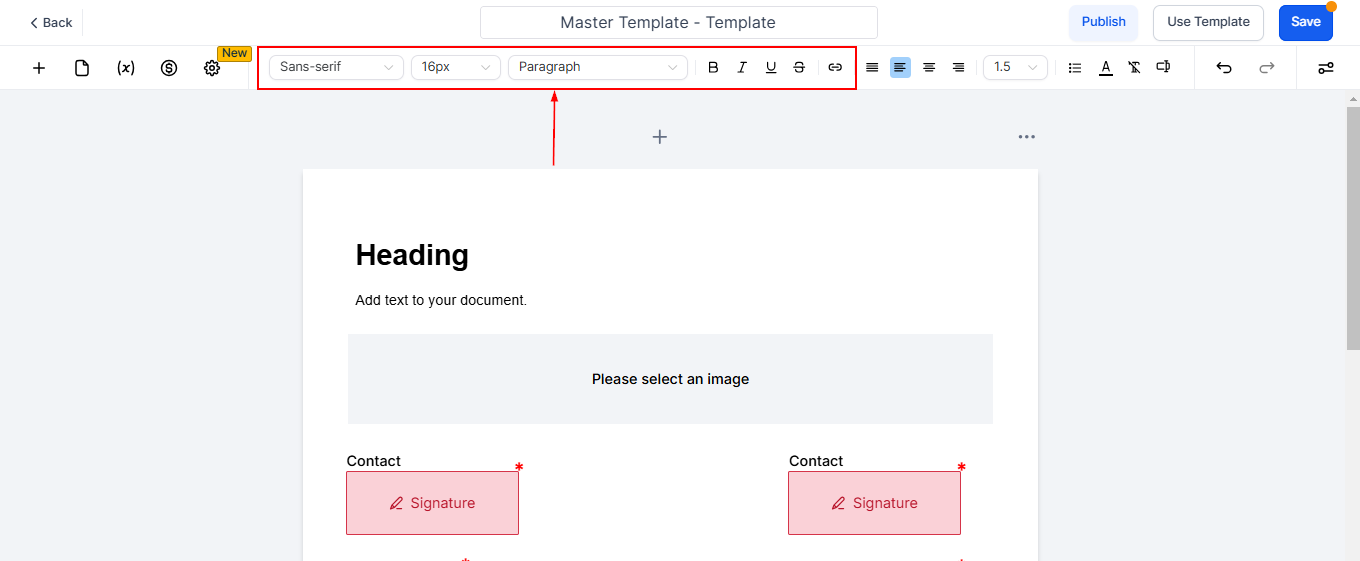Click the dollar sign pricing icon
The image size is (1360, 561).
point(169,68)
